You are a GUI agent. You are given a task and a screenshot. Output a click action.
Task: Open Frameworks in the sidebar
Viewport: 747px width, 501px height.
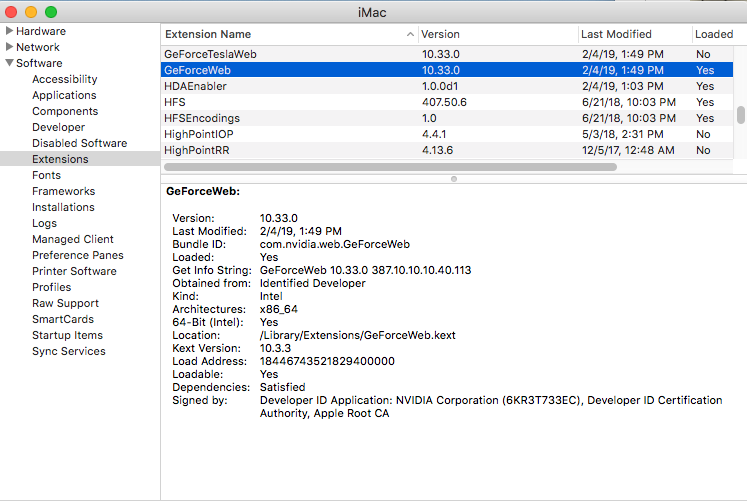coord(64,191)
